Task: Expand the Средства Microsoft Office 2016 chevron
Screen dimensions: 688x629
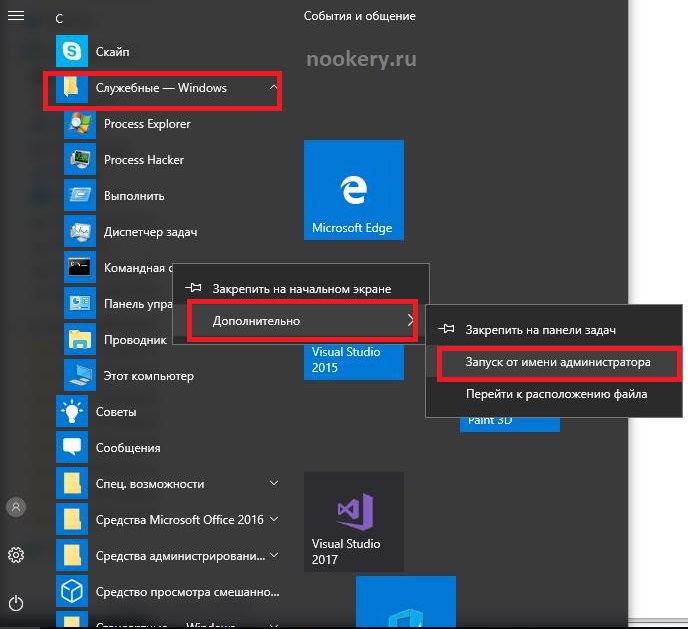Action: [x=274, y=519]
